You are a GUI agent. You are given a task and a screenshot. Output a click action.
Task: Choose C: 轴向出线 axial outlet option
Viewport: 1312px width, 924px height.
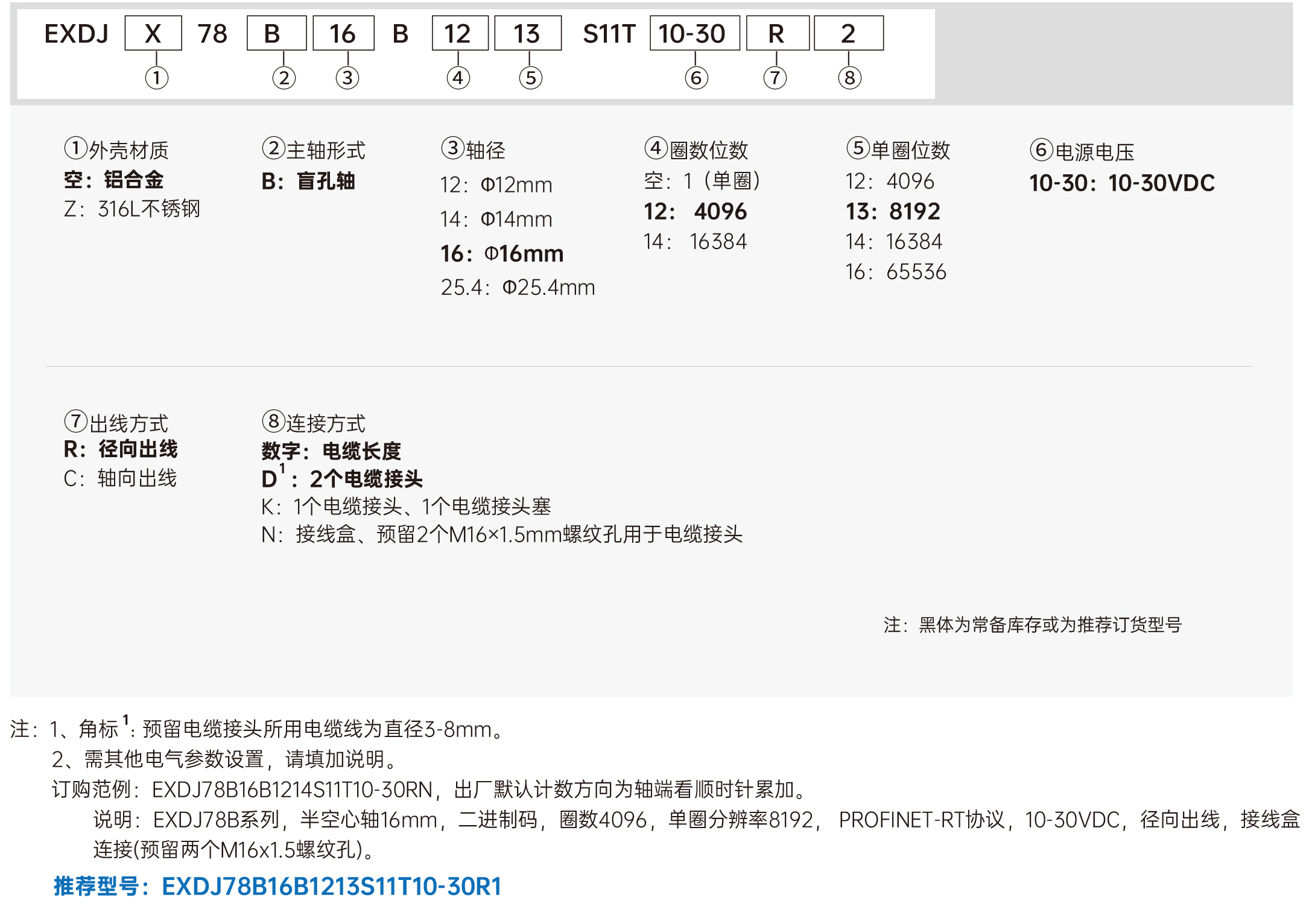120,478
